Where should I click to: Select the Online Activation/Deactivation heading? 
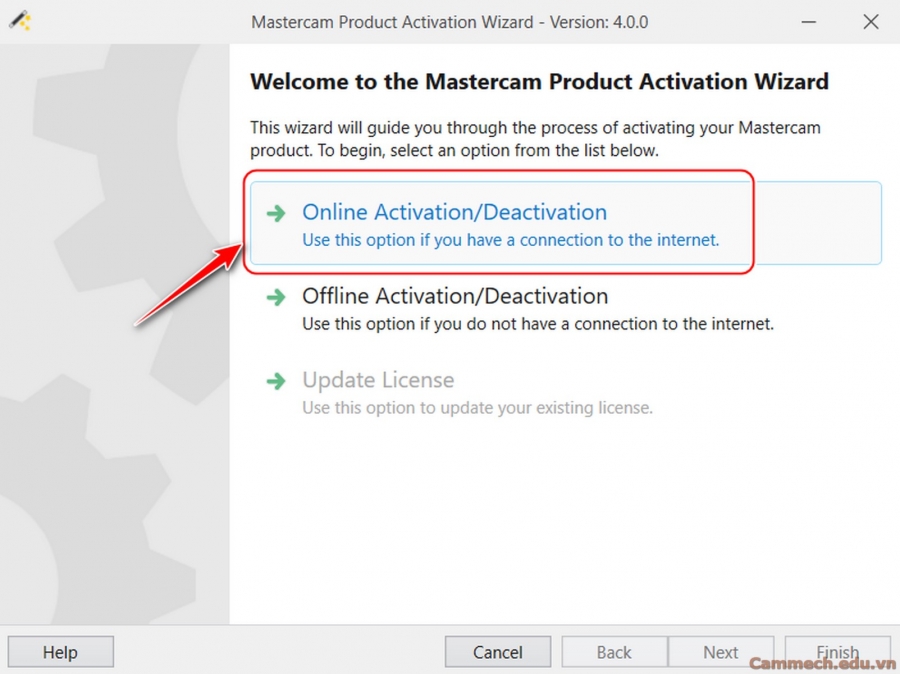[454, 212]
